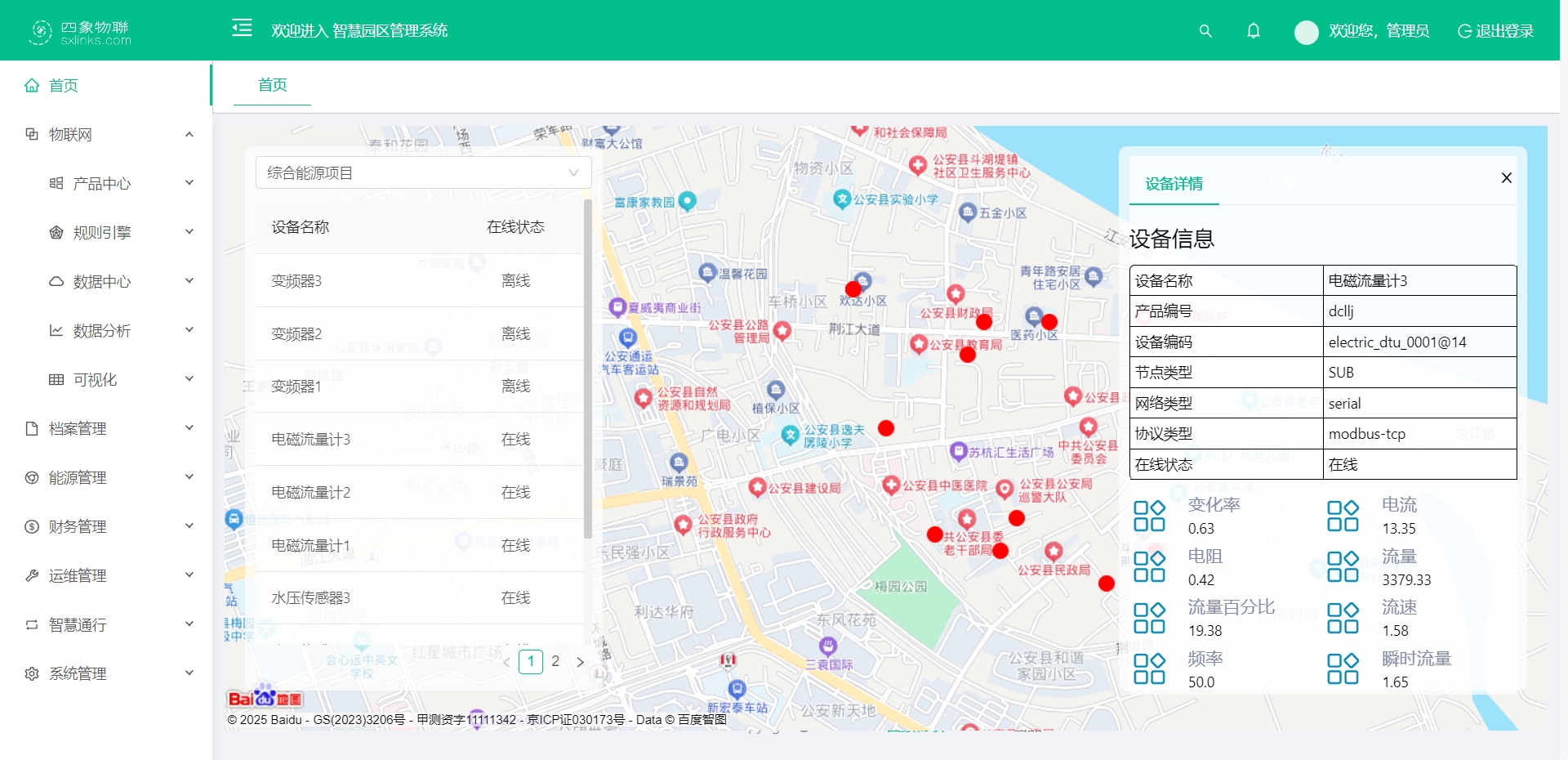Click the admin user avatar
Image resolution: width=1568 pixels, height=760 pixels.
[x=1306, y=32]
